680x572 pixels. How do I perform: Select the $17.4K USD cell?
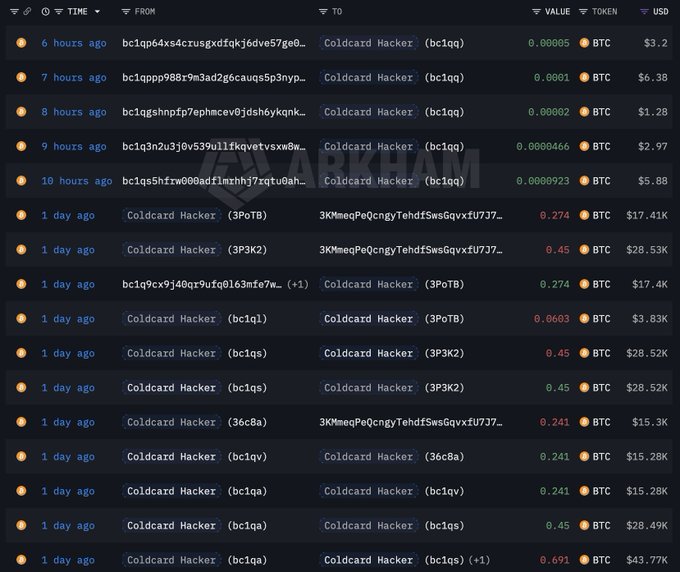pos(650,284)
